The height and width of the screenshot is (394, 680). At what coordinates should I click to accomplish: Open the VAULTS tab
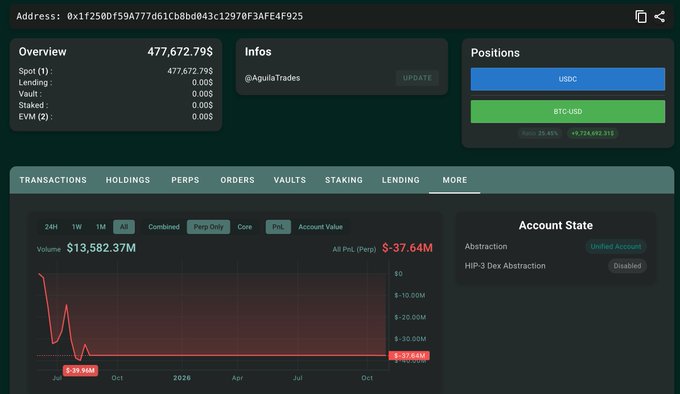290,180
